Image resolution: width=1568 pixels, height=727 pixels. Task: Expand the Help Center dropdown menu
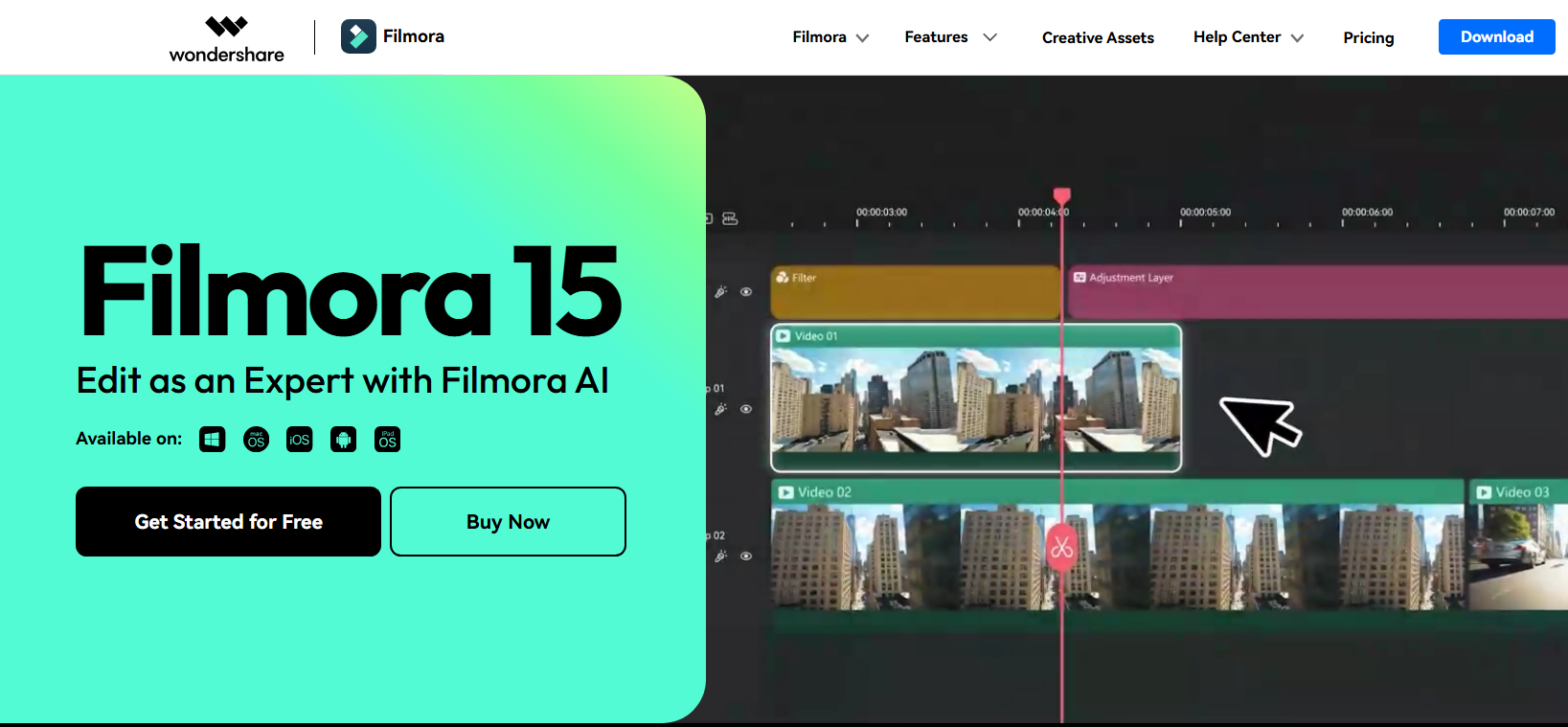coord(1247,37)
